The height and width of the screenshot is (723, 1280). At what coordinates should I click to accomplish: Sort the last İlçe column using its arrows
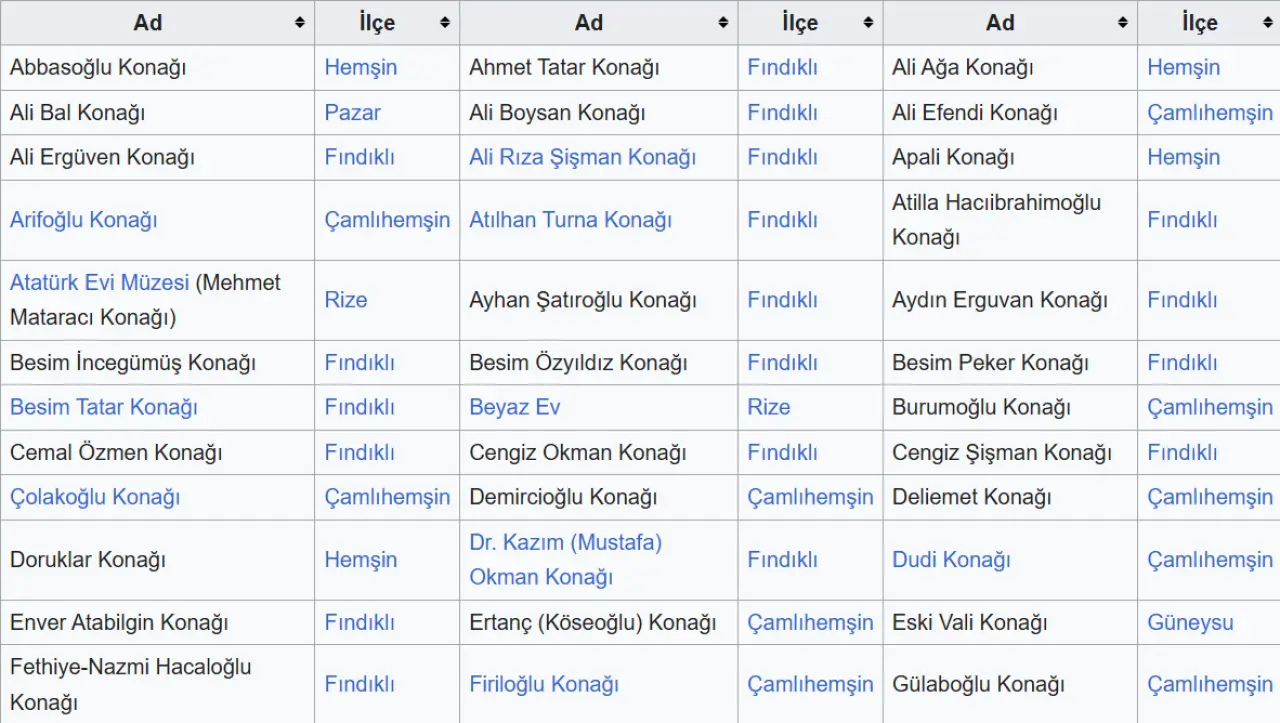pyautogui.click(x=1267, y=23)
